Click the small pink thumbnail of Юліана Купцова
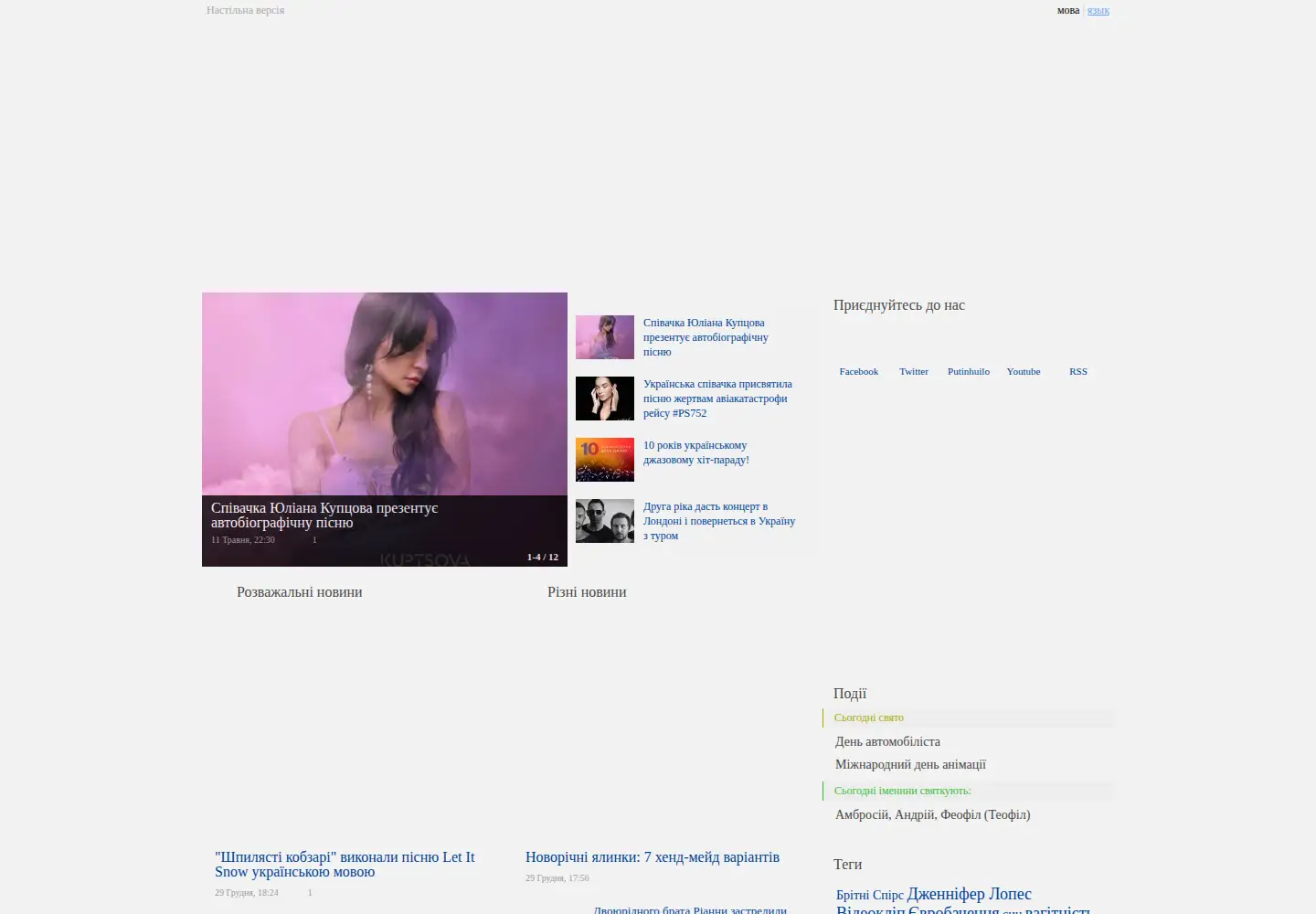The image size is (1316, 914). (x=605, y=337)
